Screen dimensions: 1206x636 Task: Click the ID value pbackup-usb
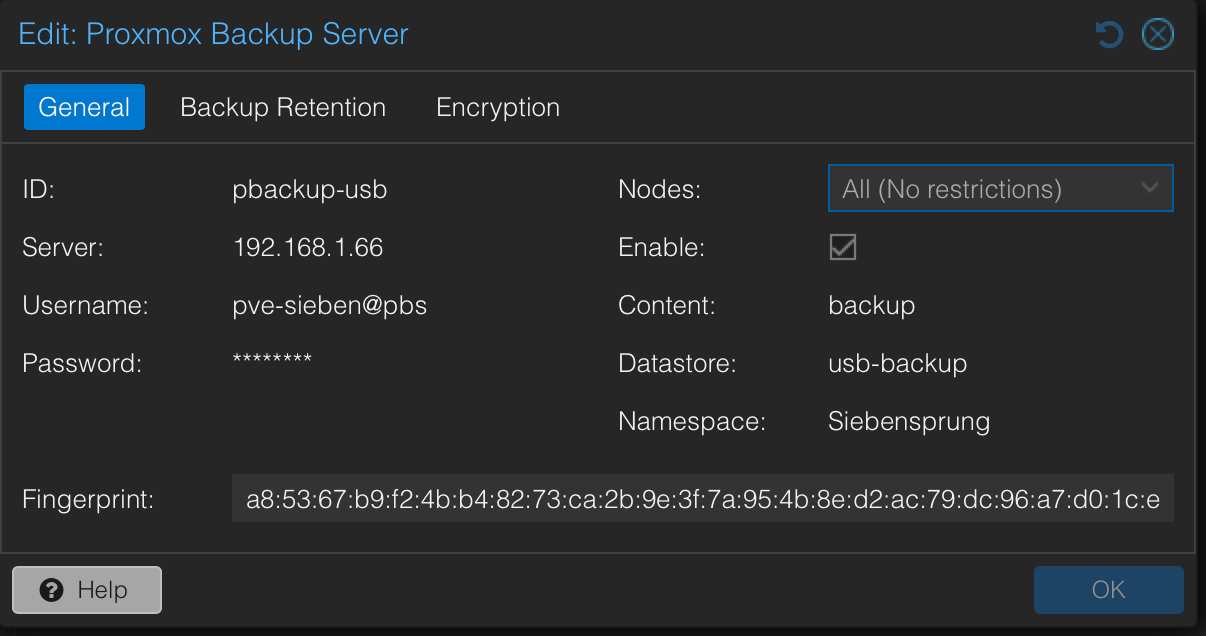(x=310, y=190)
